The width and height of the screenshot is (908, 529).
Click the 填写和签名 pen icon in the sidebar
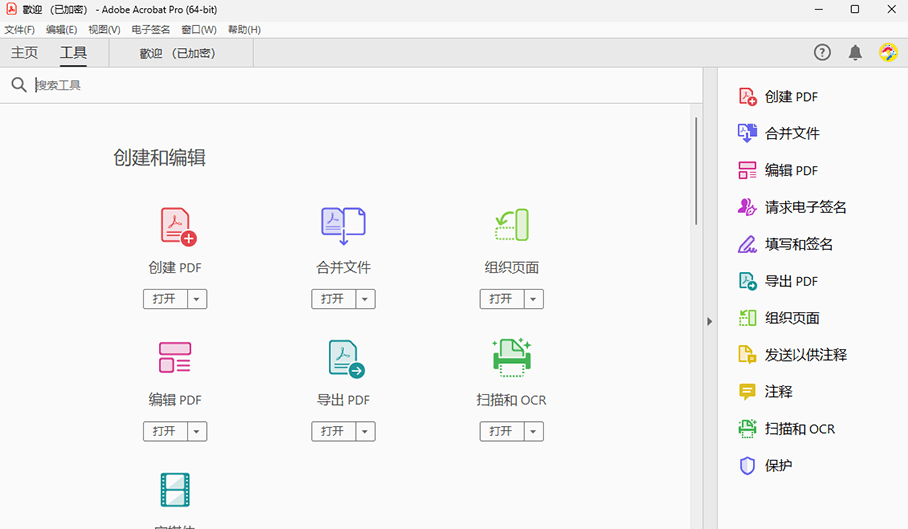pos(747,244)
